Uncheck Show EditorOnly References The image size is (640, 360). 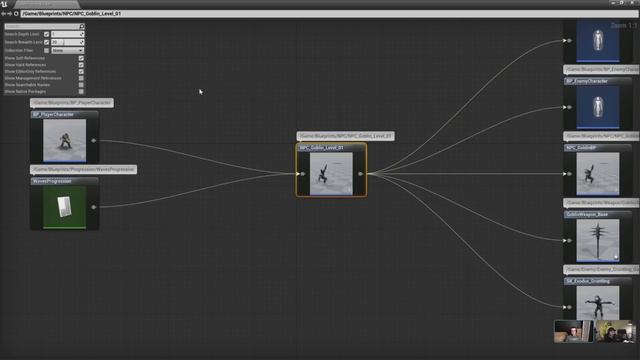coord(81,71)
